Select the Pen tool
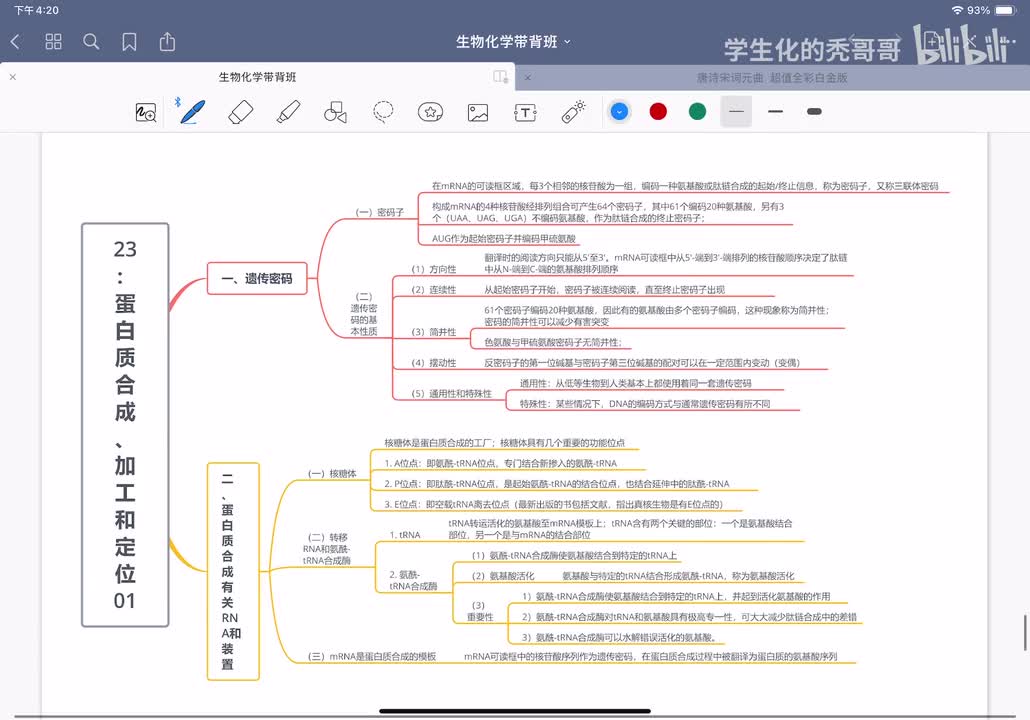This screenshot has height=720, width=1030. pos(193,112)
